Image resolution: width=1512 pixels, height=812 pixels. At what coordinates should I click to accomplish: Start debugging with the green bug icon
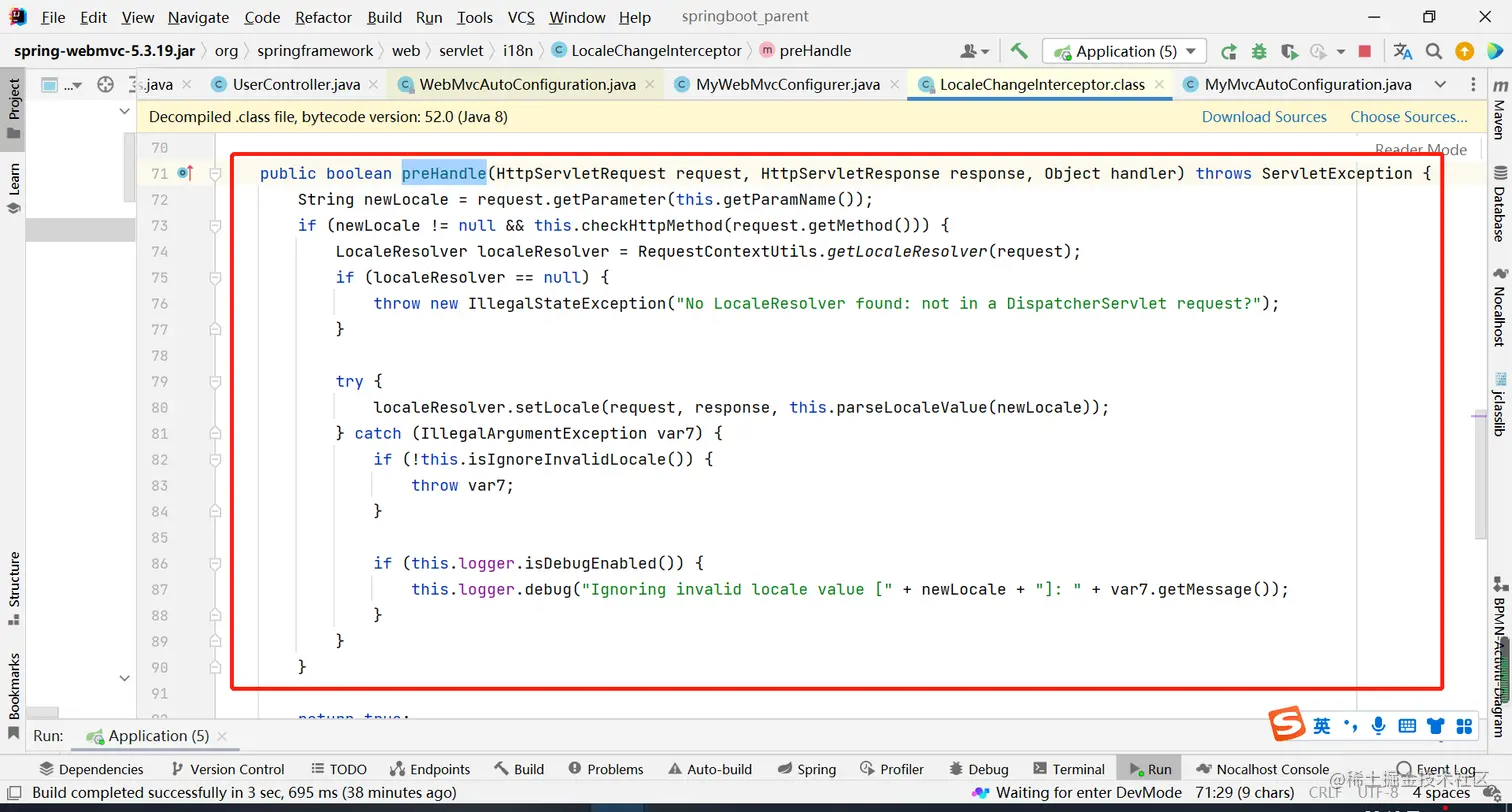coord(1259,51)
